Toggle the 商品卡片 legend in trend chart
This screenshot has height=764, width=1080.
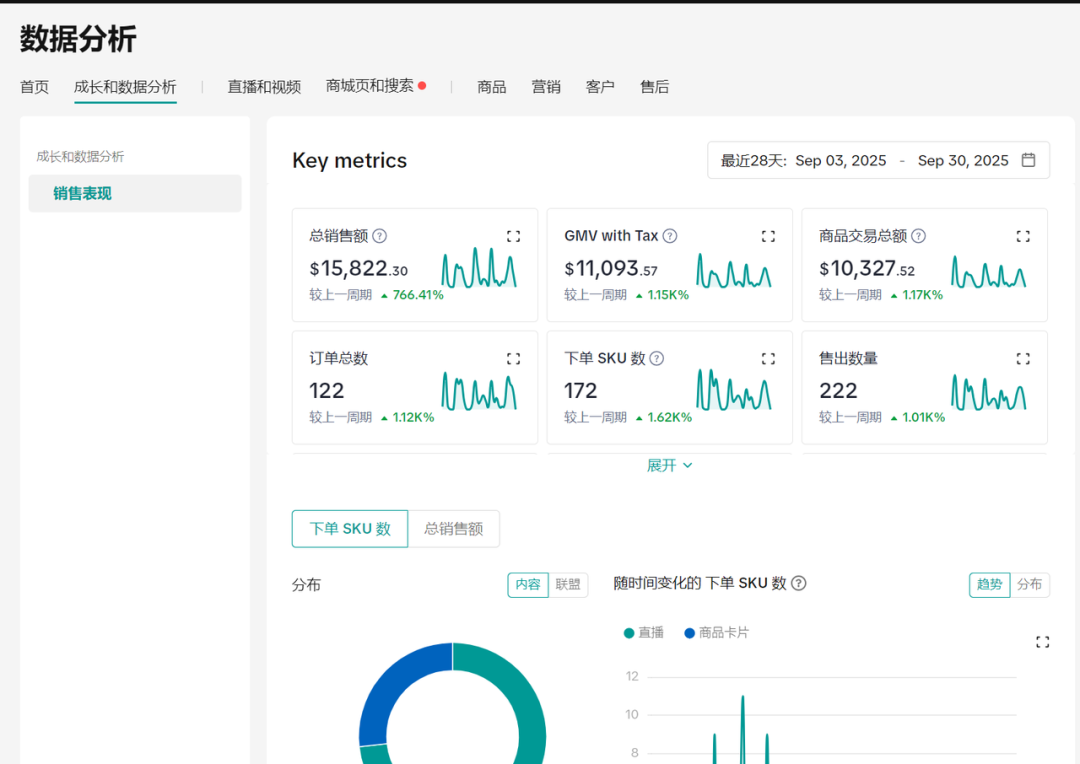point(715,633)
